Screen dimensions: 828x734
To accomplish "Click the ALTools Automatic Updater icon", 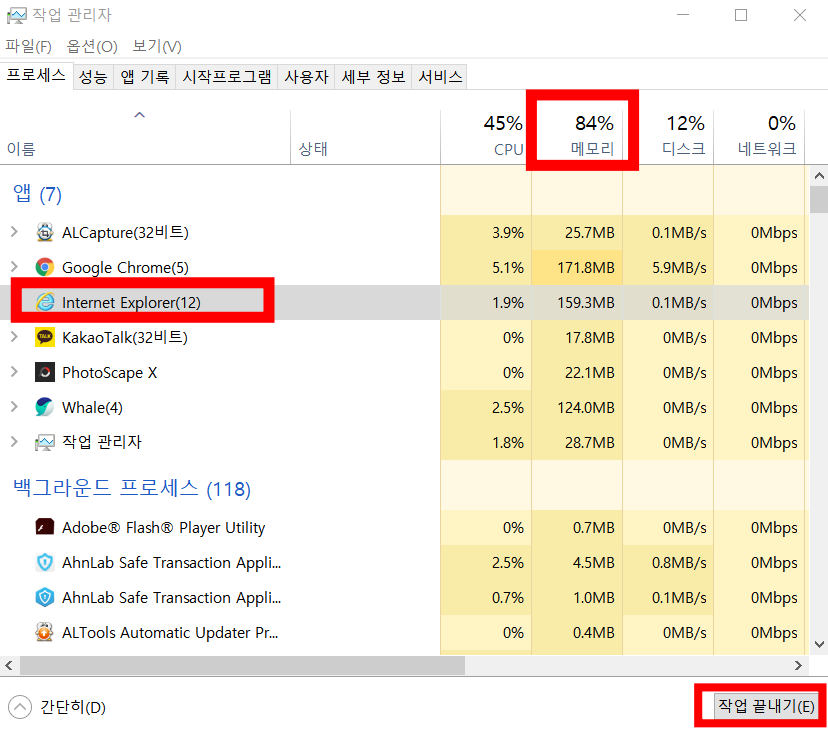I will pyautogui.click(x=45, y=632).
